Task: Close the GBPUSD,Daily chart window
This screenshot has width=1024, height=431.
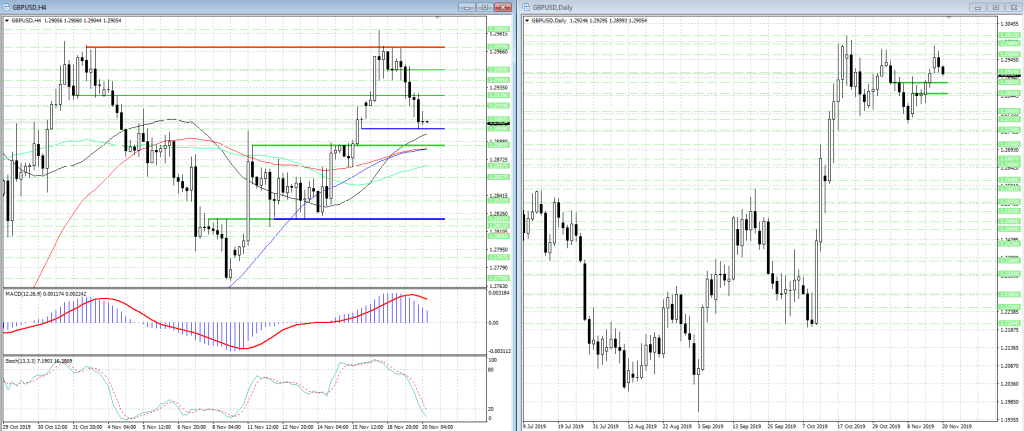Action: coord(1013,7)
